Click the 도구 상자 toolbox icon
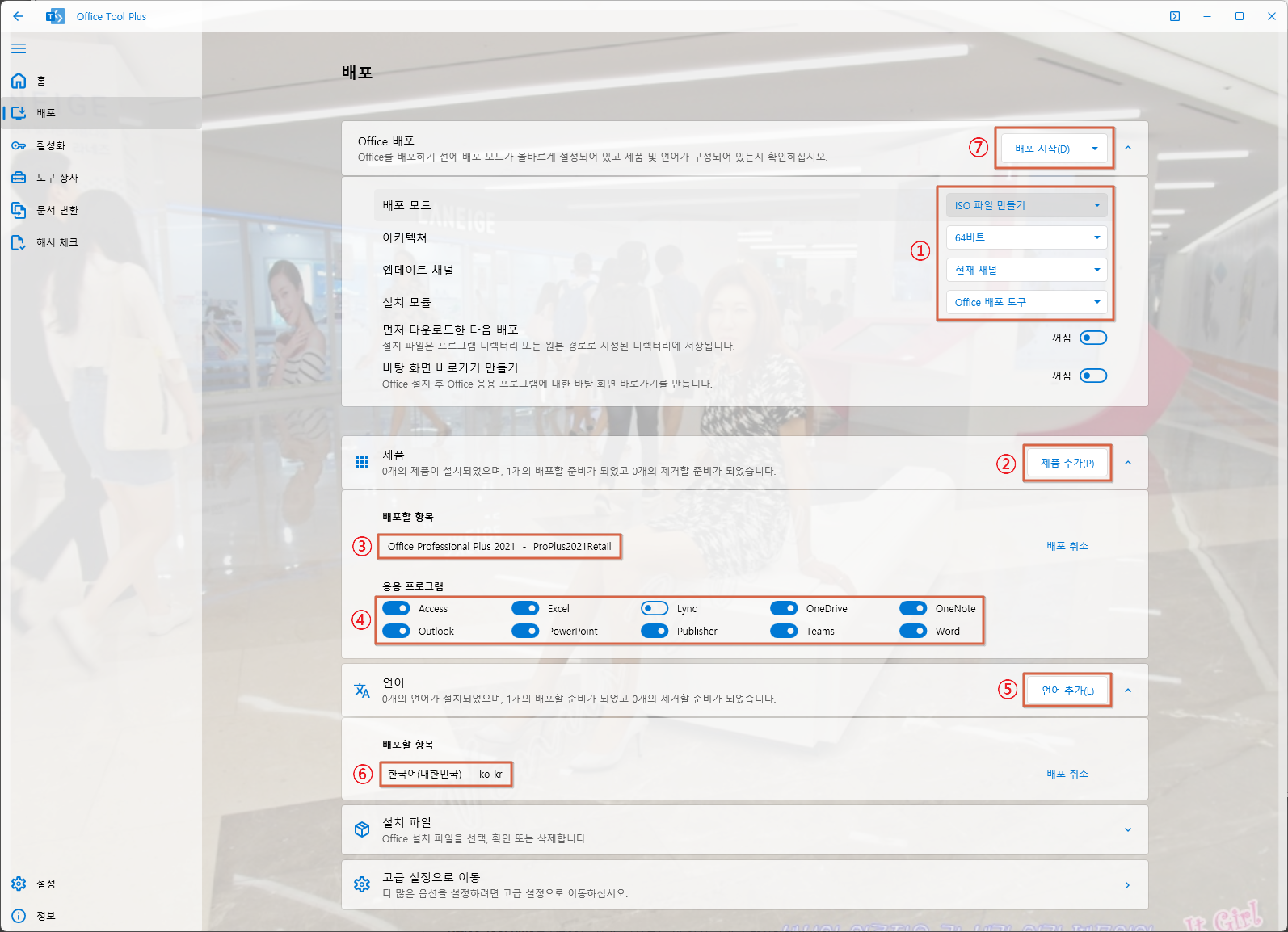 click(x=19, y=178)
